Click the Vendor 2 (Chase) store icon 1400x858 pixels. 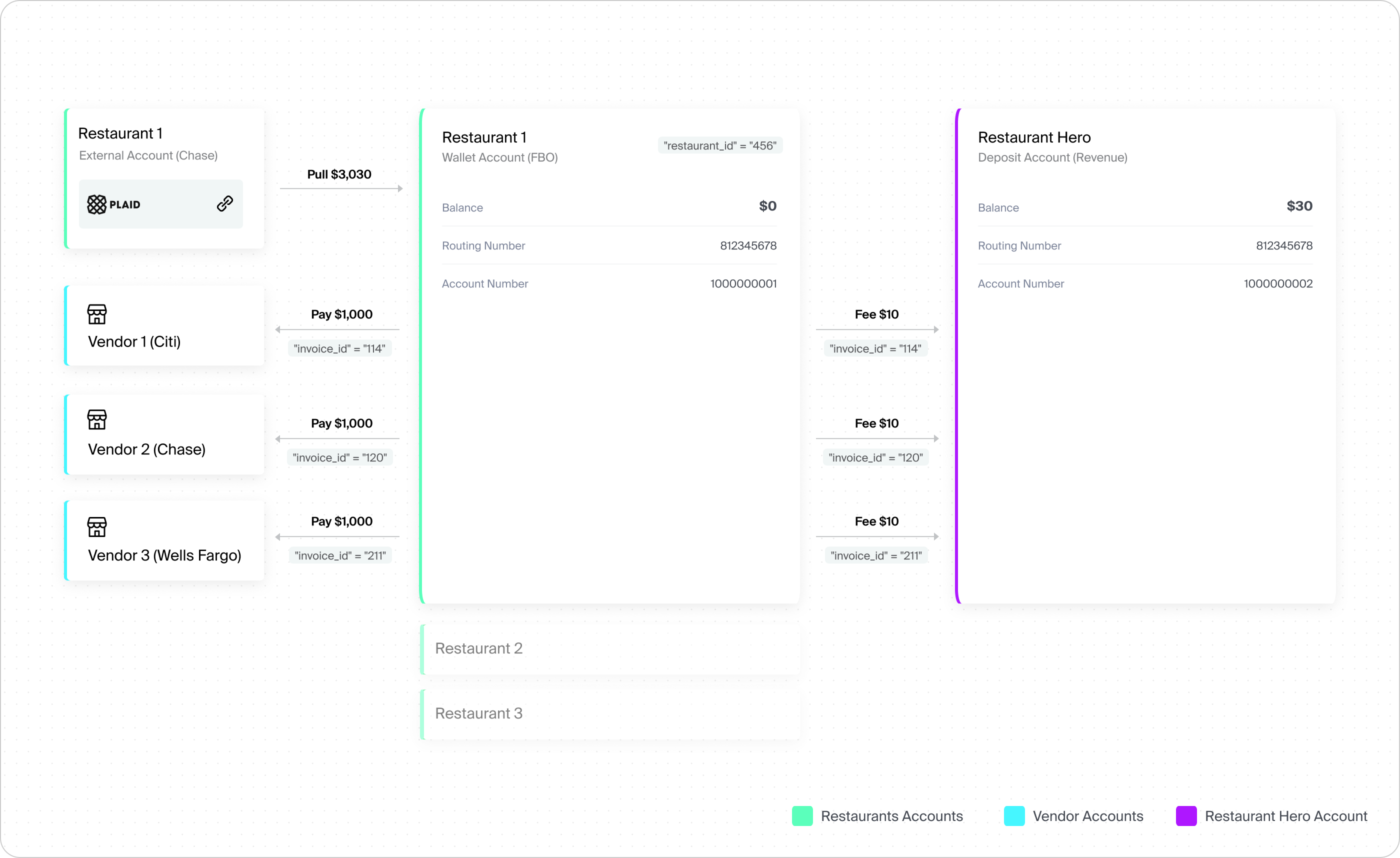[97, 419]
